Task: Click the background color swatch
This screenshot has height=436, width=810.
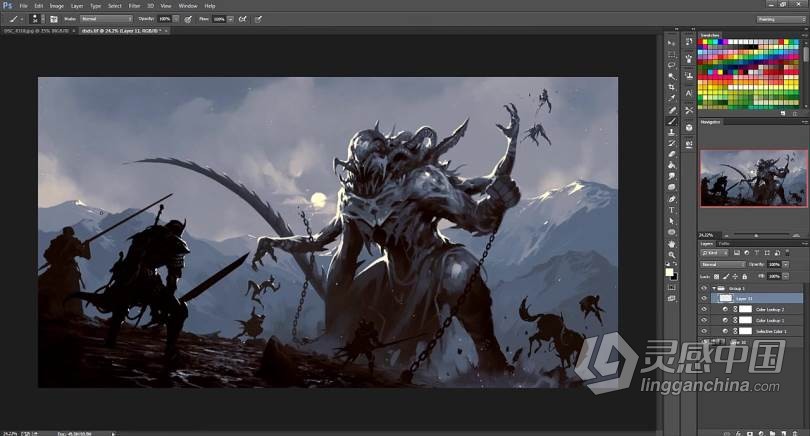Action: point(674,276)
